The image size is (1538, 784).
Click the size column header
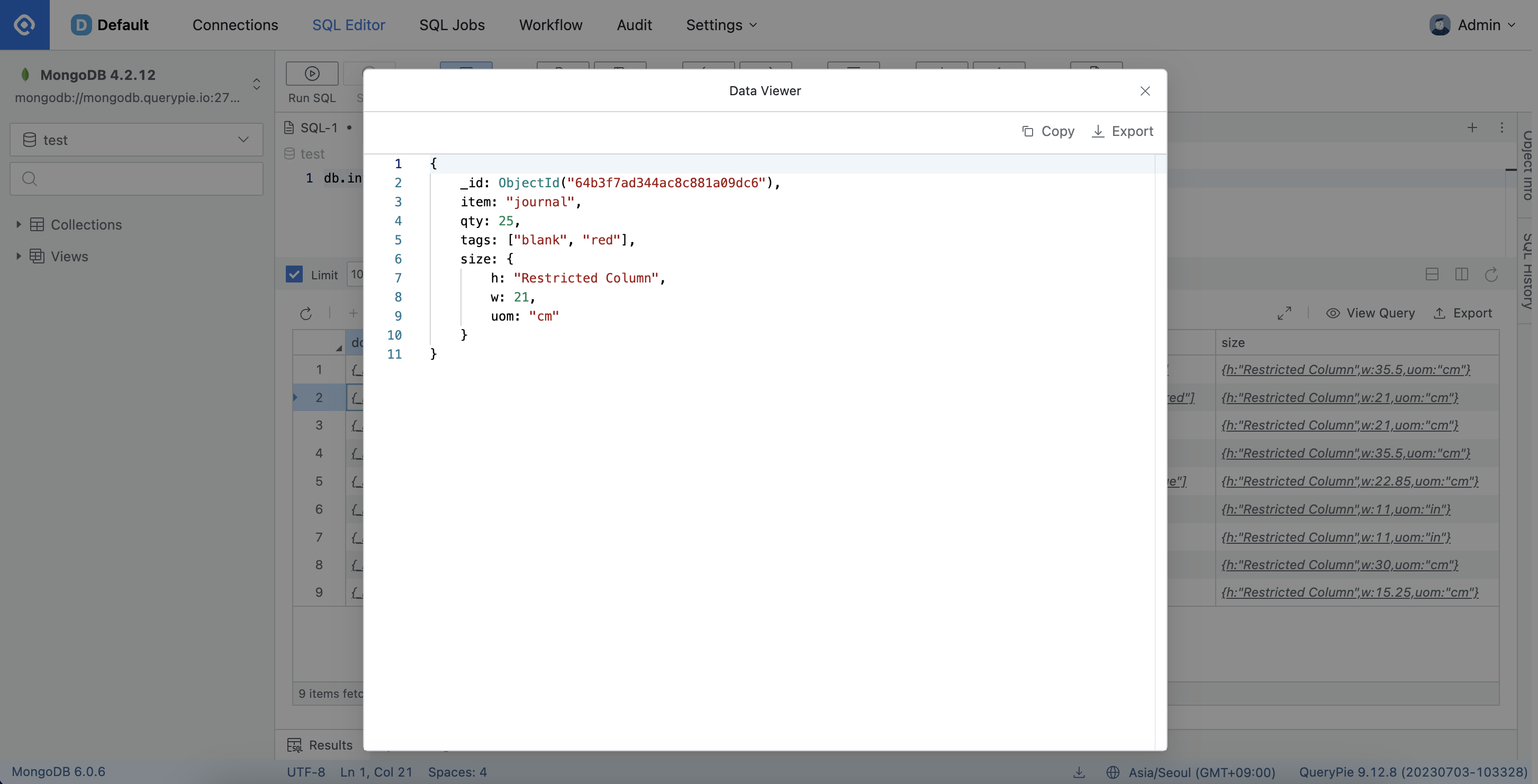point(1356,342)
